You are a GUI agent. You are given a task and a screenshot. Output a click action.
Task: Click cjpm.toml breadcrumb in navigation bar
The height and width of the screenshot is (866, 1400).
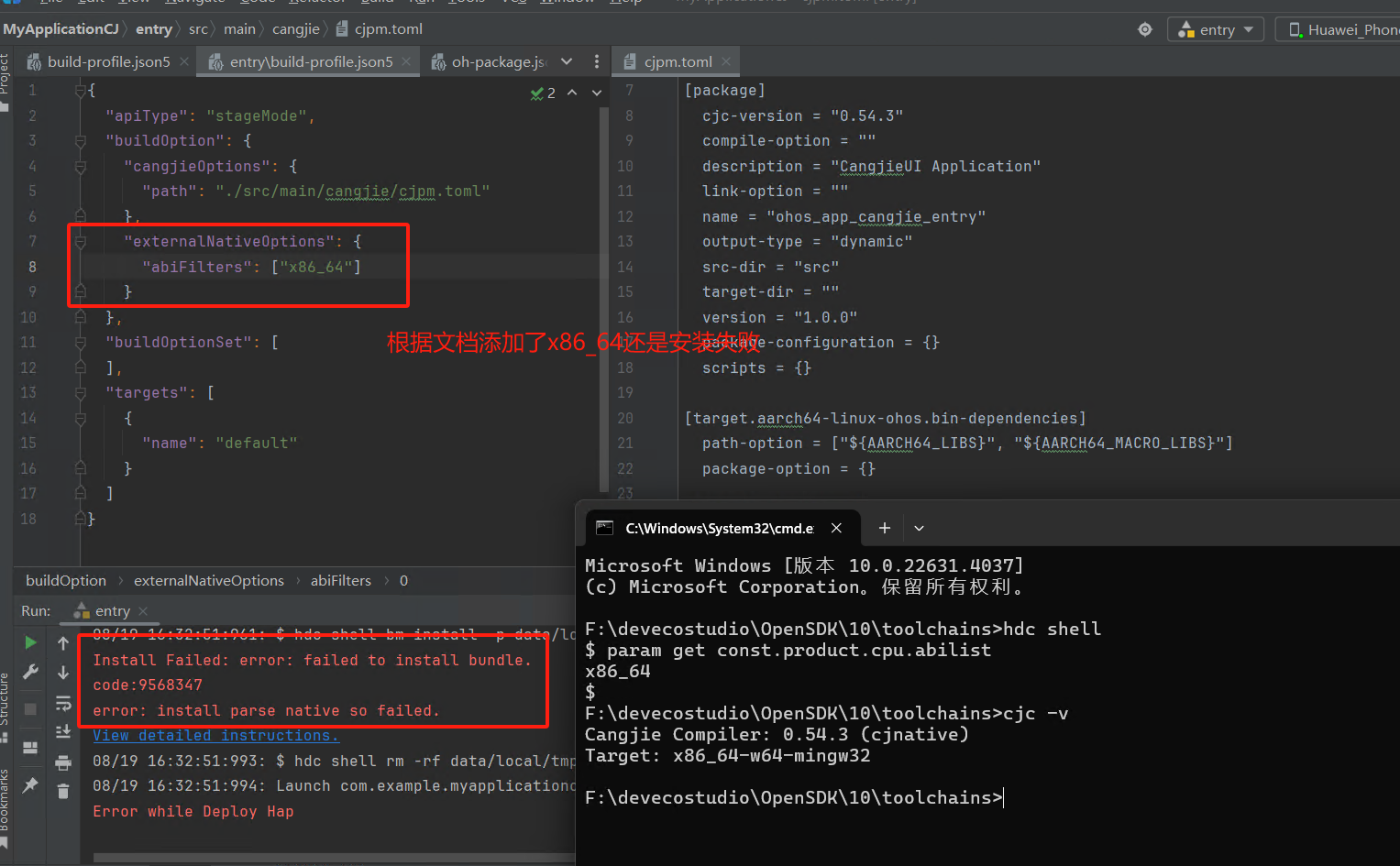pyautogui.click(x=379, y=29)
